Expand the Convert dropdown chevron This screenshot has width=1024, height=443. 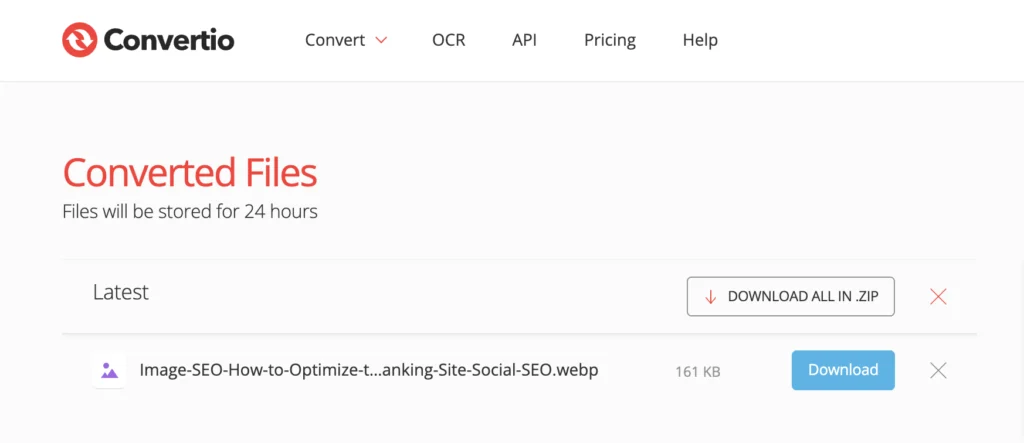coord(381,41)
